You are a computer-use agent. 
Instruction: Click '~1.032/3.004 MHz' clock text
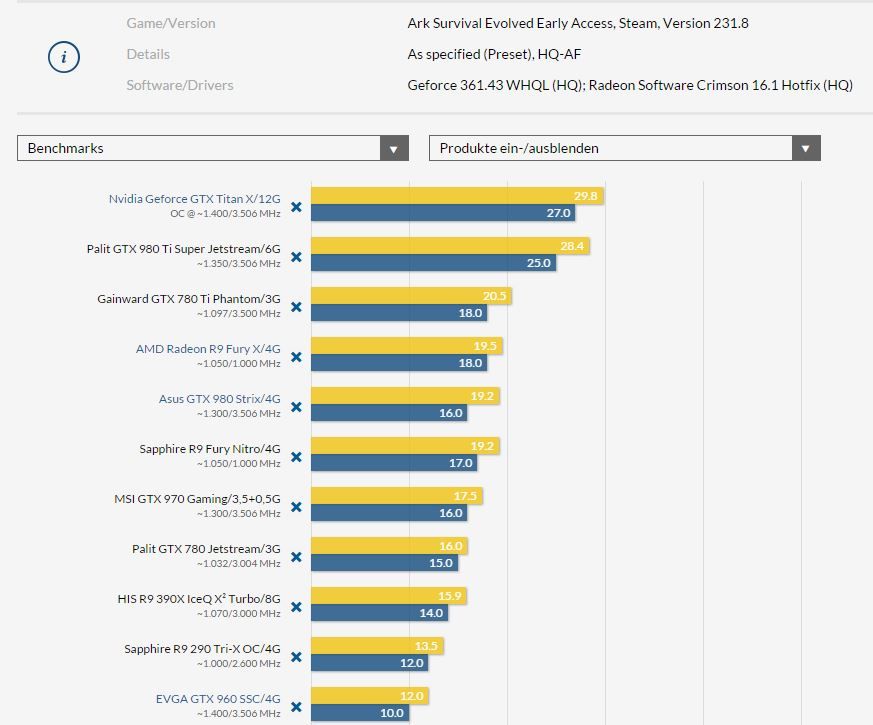coord(238,564)
